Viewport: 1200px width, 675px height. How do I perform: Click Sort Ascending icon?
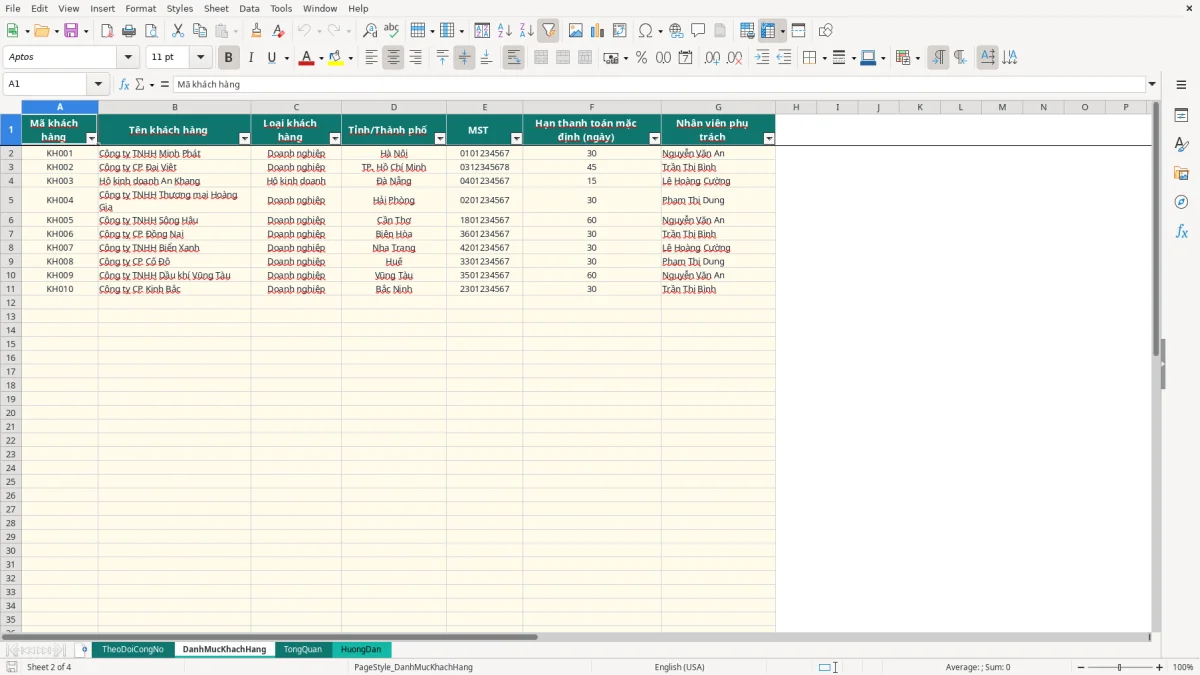click(x=505, y=31)
